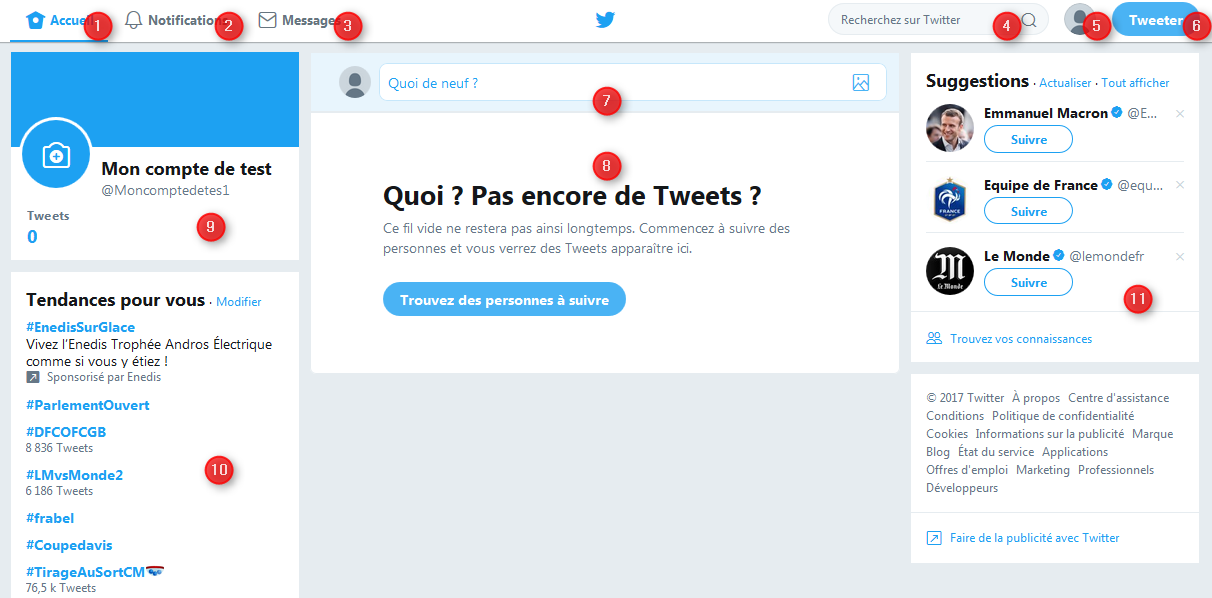
Task: Click the Tweeter button
Action: click(1155, 20)
